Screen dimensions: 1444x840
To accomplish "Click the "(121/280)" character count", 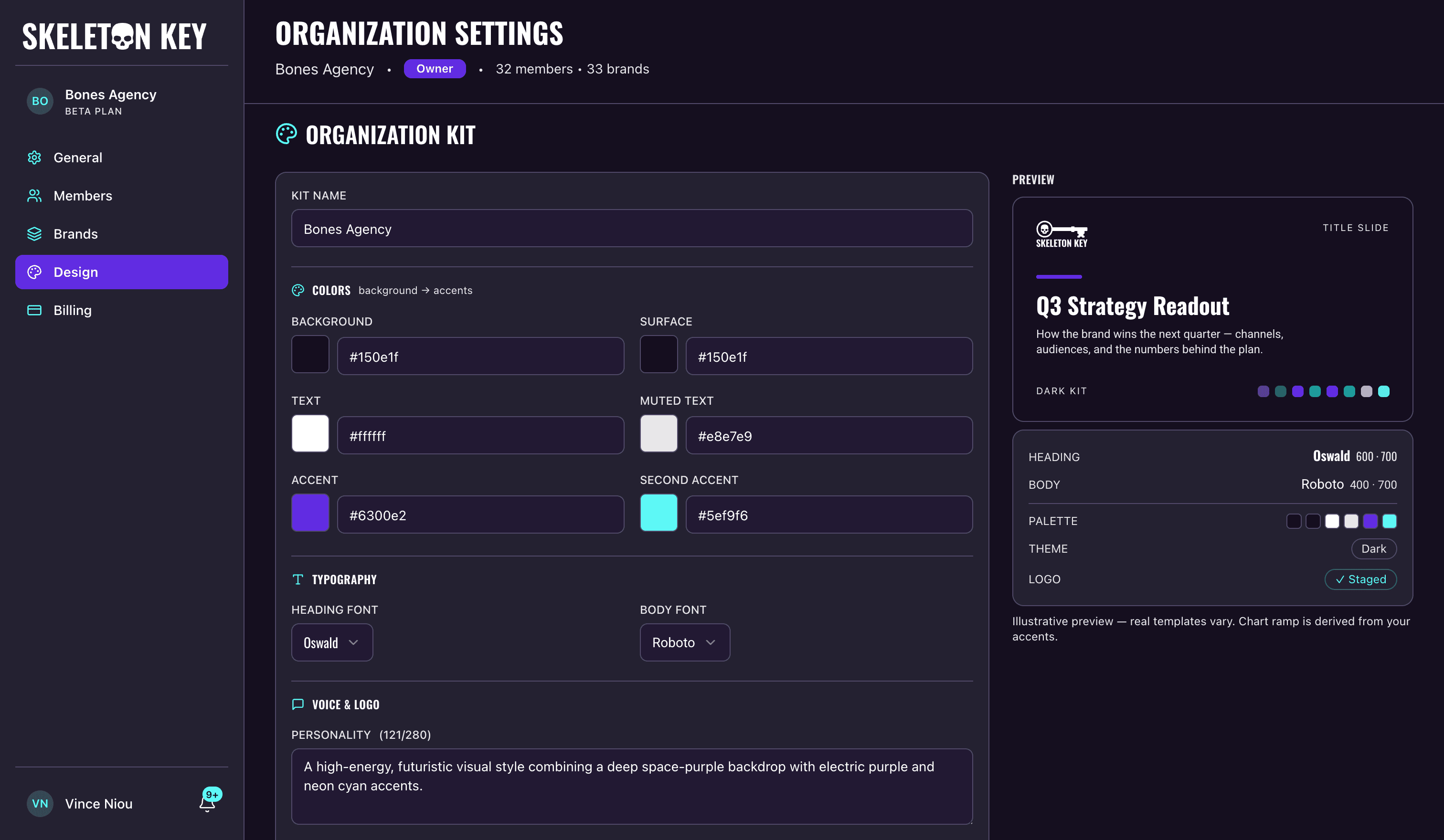I will (x=405, y=735).
